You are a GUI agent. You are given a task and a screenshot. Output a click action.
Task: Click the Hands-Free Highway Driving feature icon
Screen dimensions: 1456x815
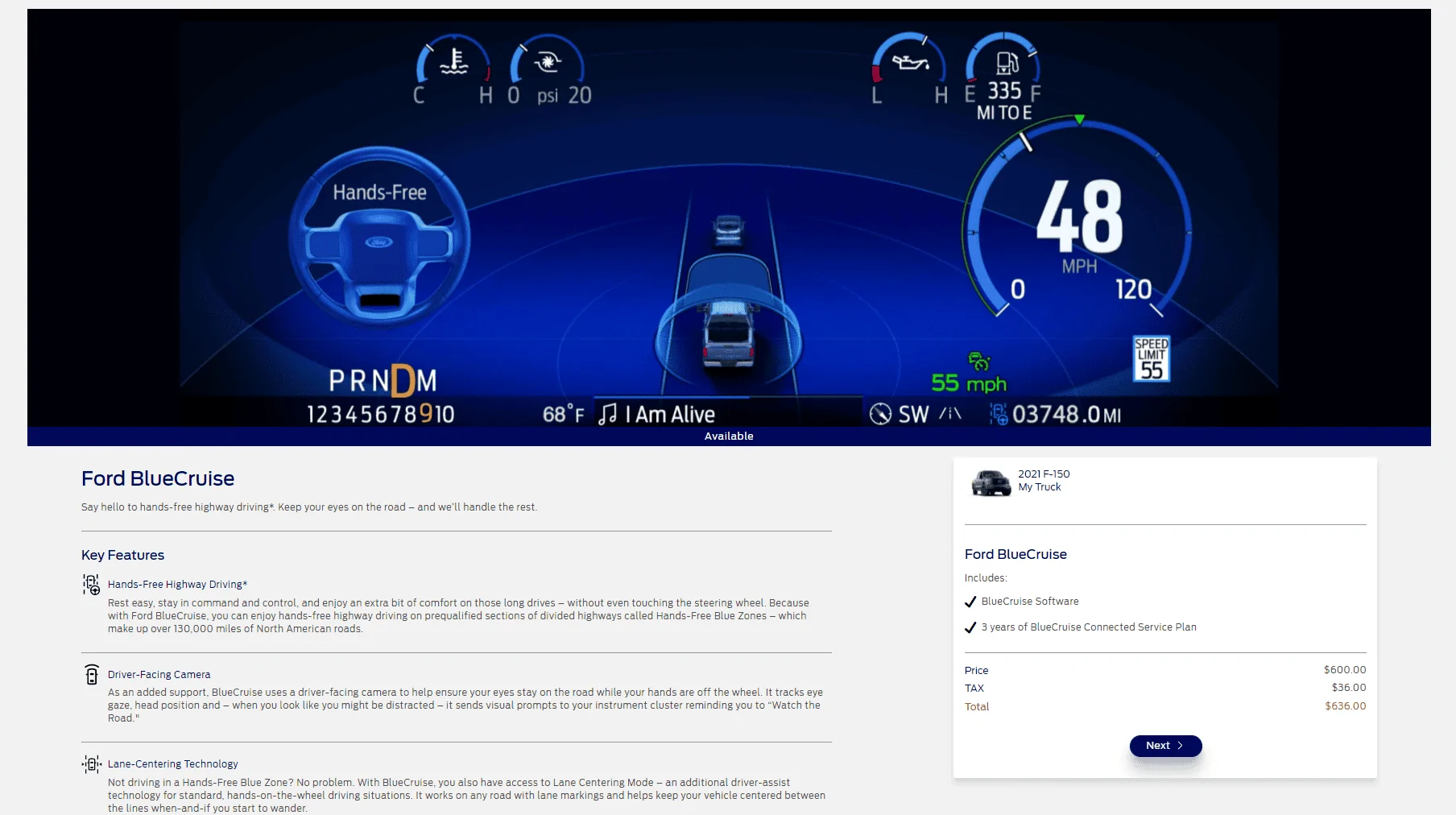click(91, 585)
